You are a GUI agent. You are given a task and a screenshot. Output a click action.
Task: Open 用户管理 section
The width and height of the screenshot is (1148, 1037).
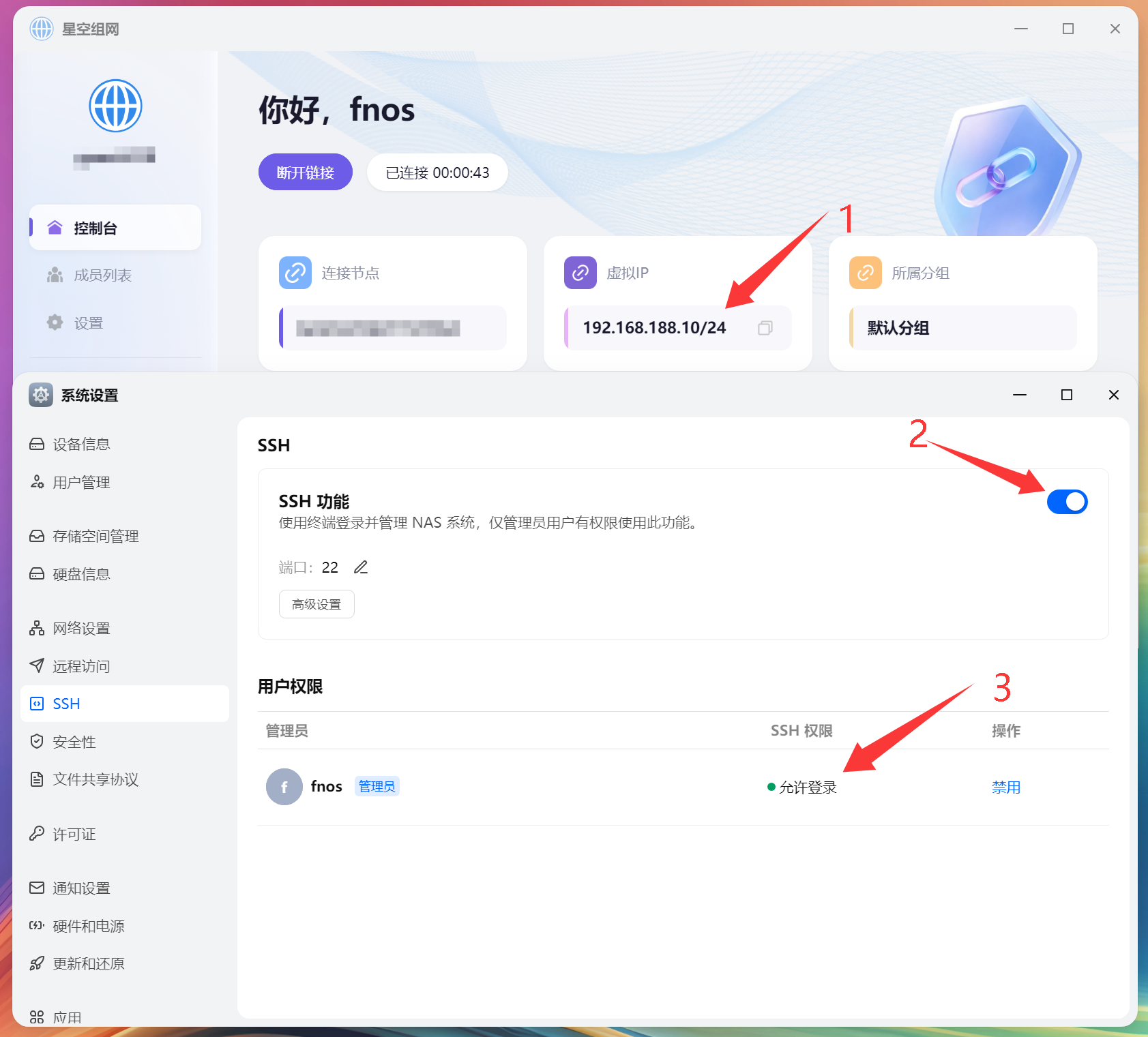pyautogui.click(x=81, y=483)
